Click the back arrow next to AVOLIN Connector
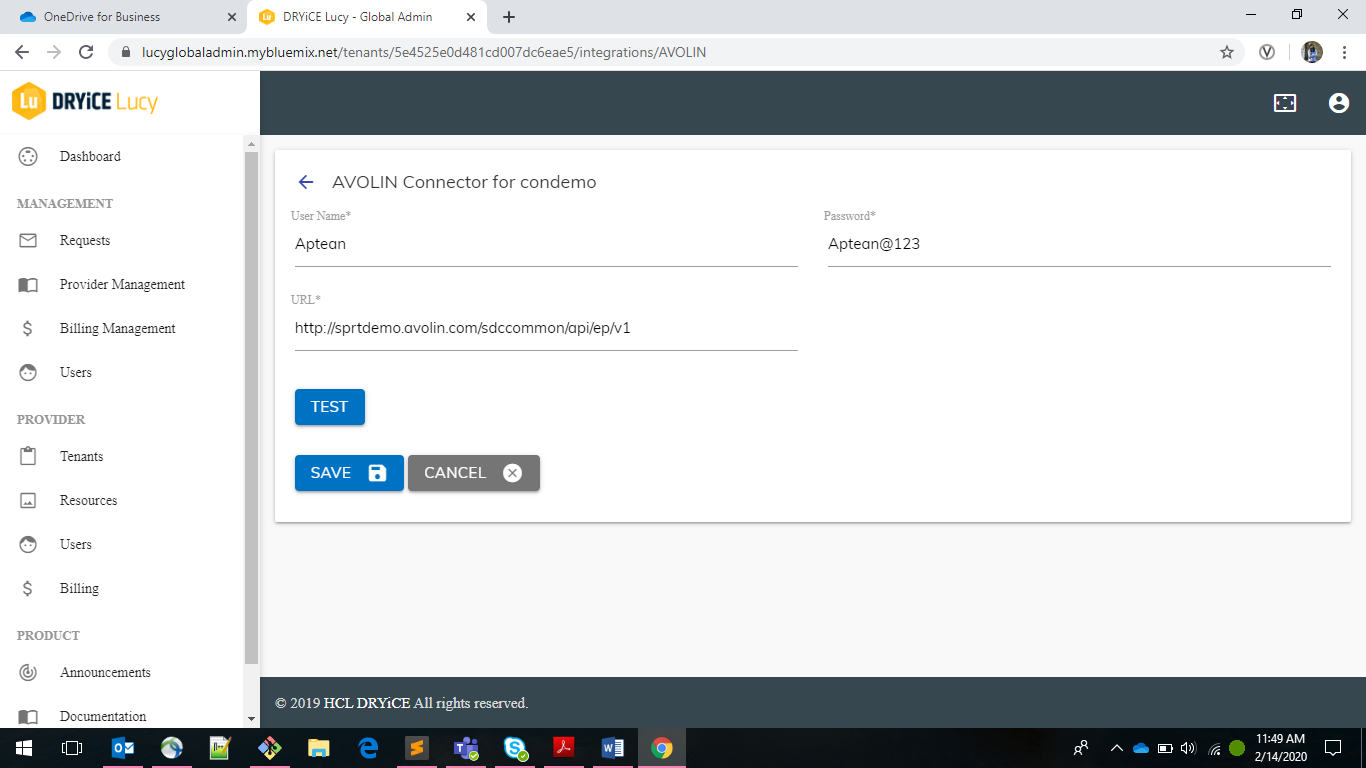 (306, 182)
